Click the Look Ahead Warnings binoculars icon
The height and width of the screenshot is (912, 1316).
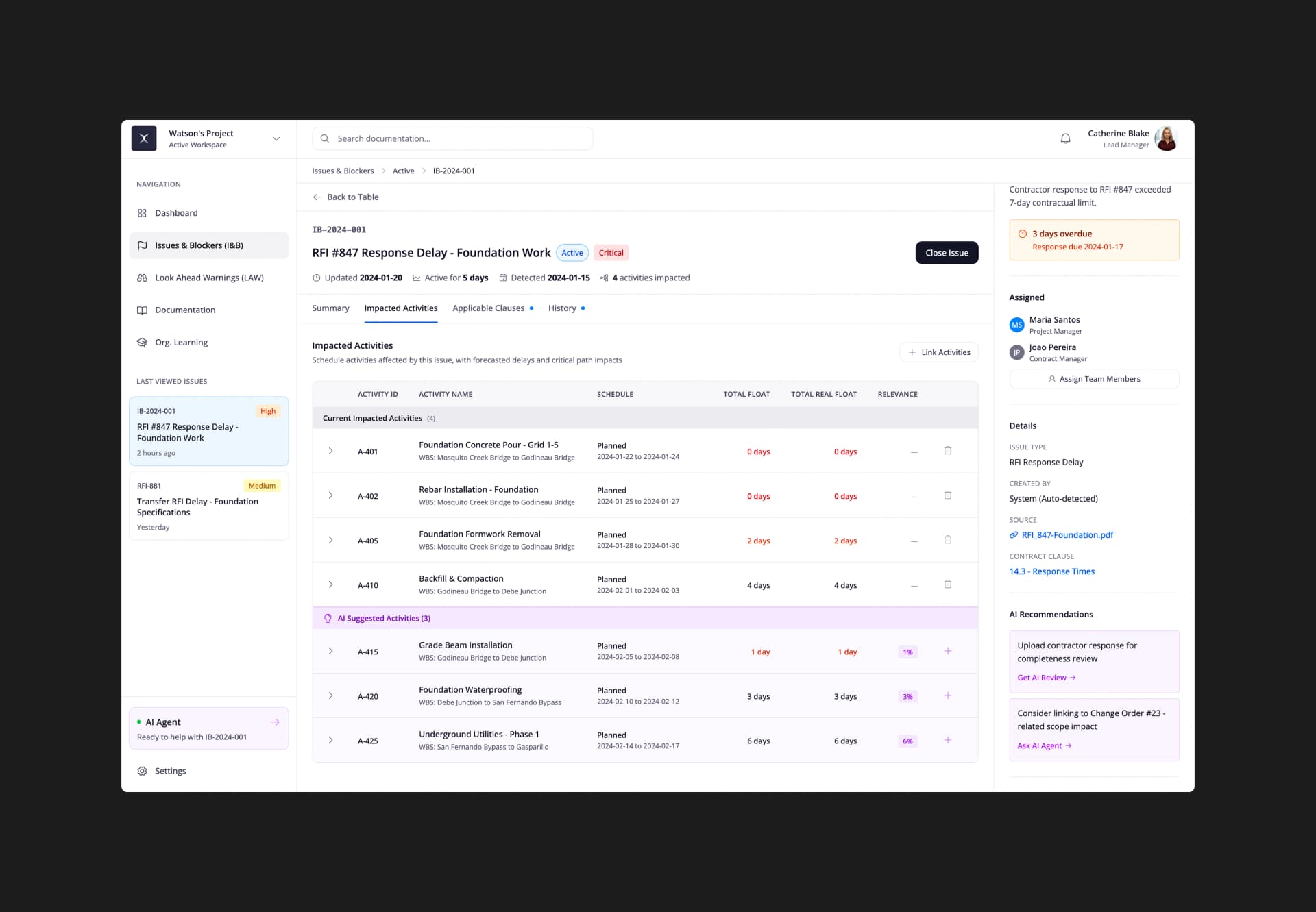click(142, 278)
